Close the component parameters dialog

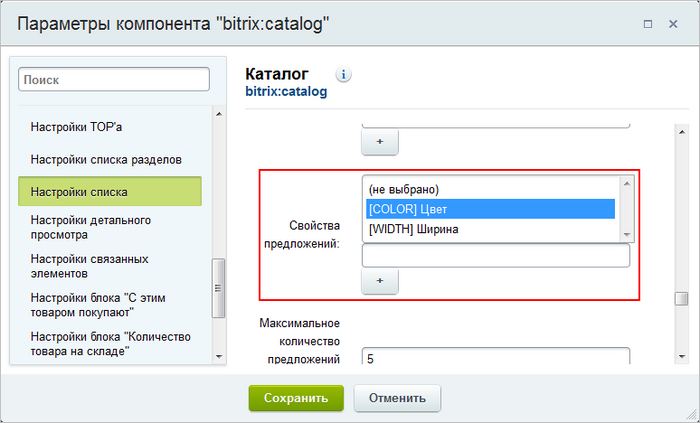[x=674, y=23]
